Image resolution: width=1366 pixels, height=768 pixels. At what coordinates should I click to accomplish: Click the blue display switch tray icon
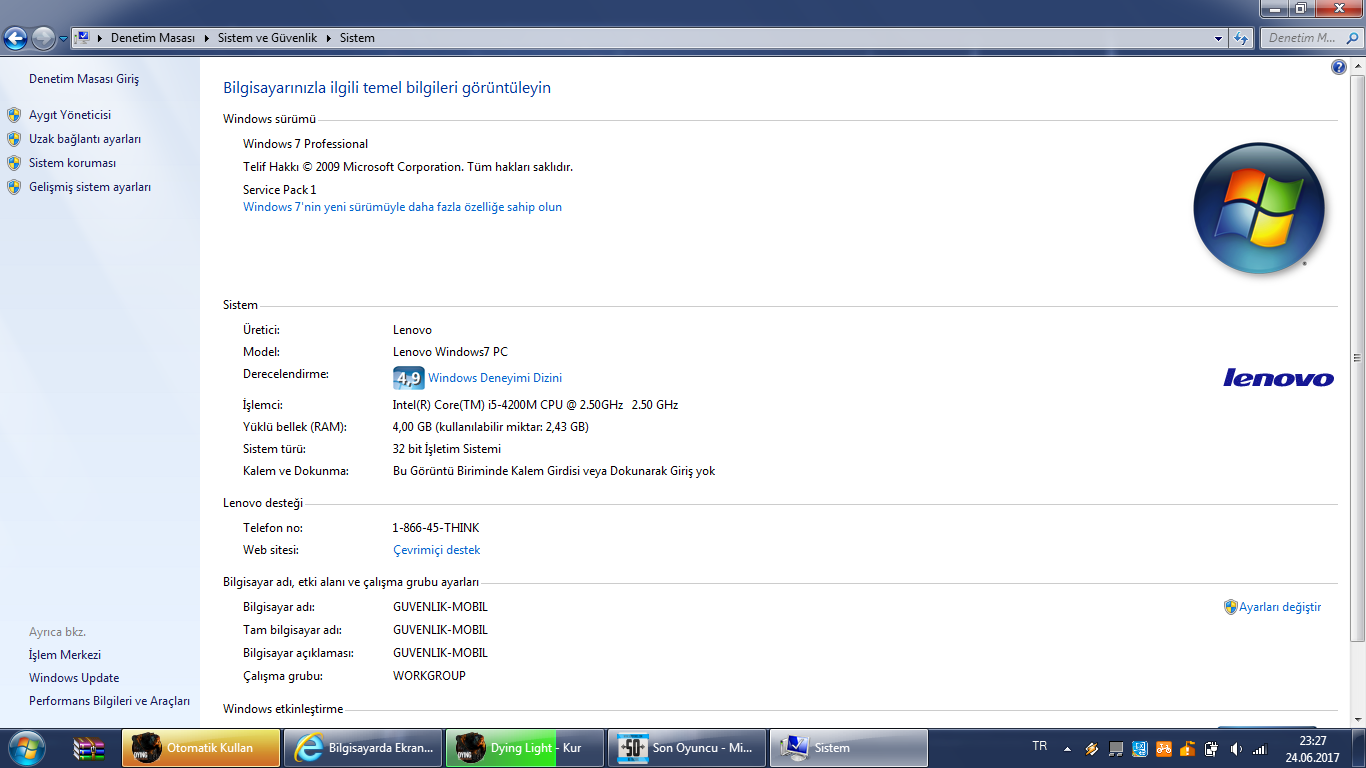[1140, 748]
